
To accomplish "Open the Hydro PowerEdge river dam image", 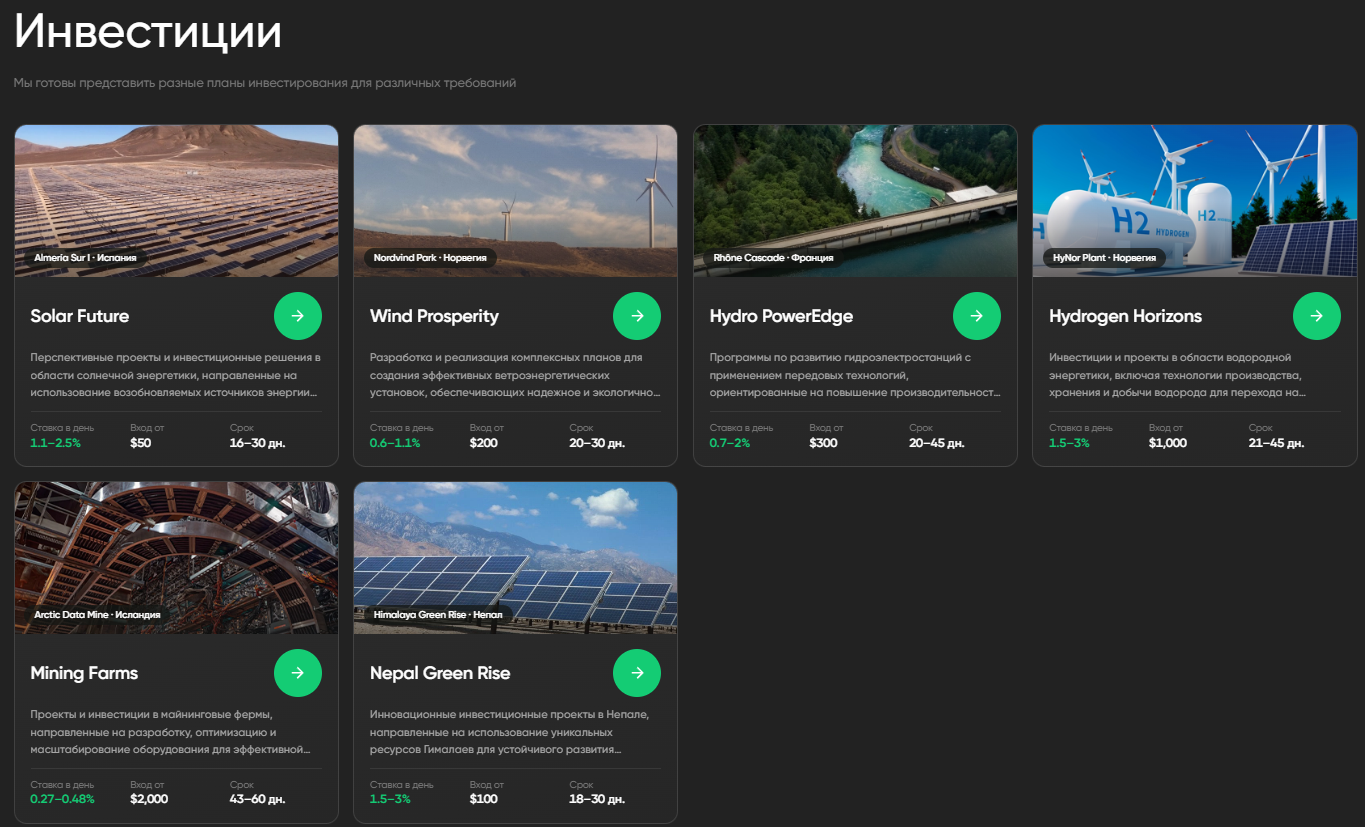I will pyautogui.click(x=855, y=200).
